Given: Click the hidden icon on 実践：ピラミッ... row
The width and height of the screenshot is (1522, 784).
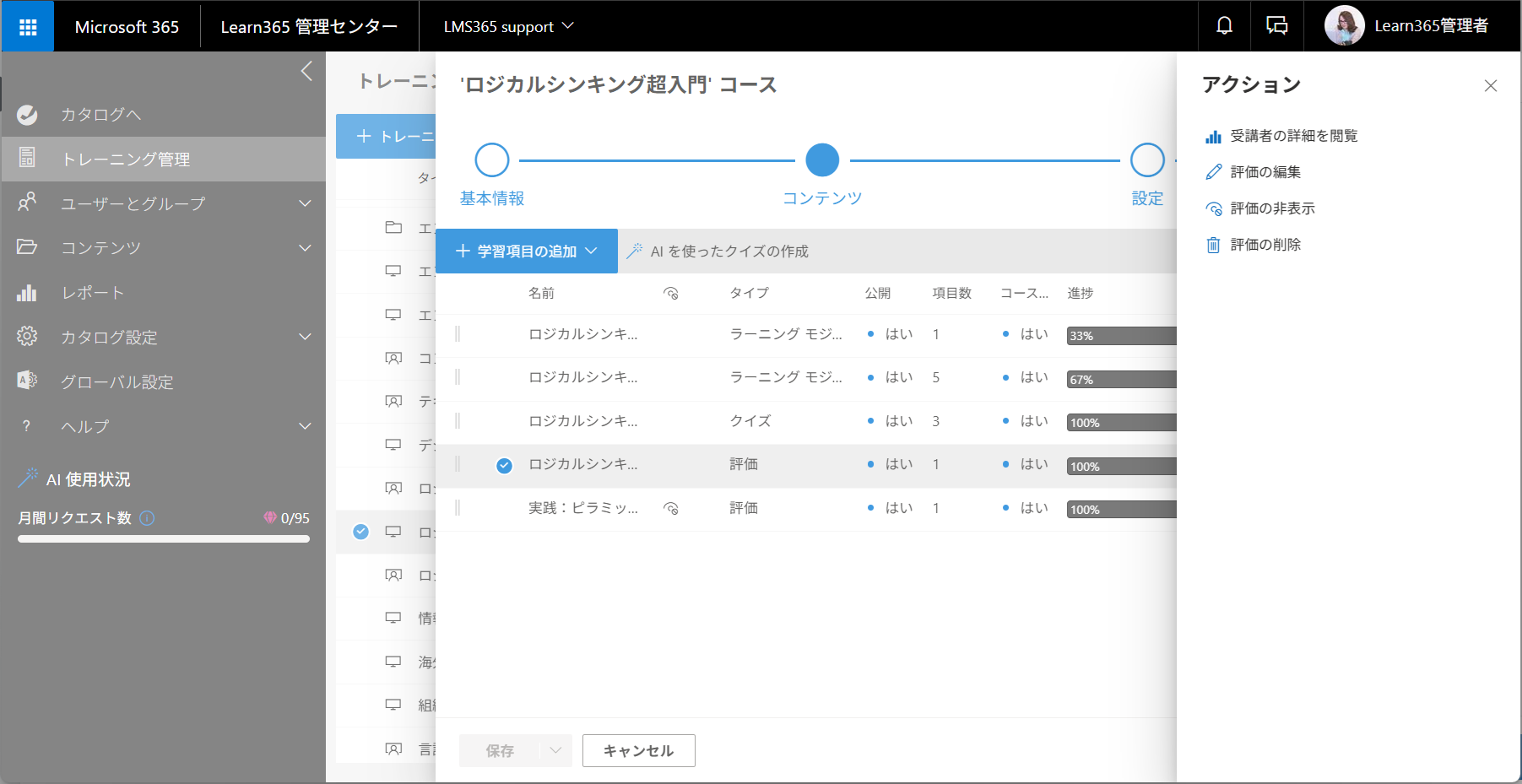Looking at the screenshot, I should [671, 509].
